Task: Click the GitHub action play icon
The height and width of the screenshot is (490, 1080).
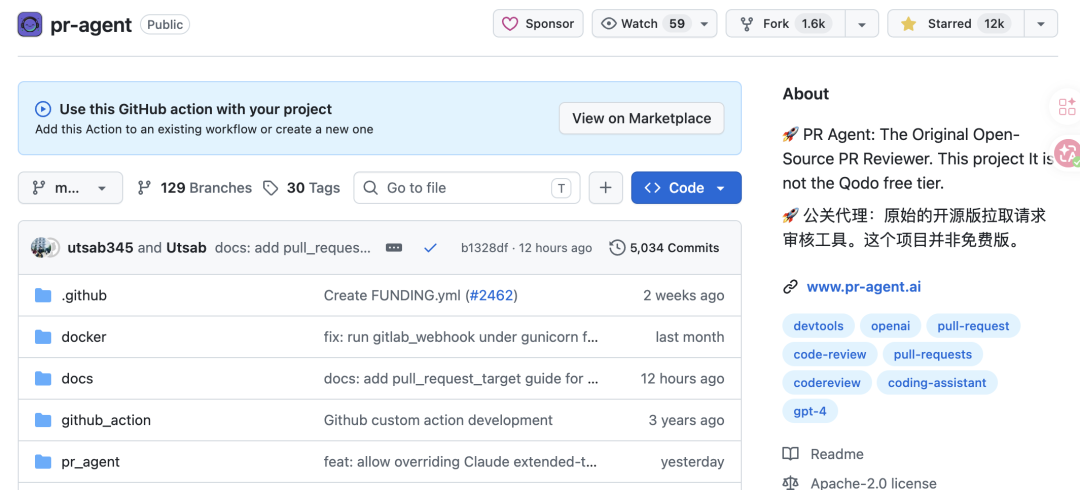Action: 43,109
